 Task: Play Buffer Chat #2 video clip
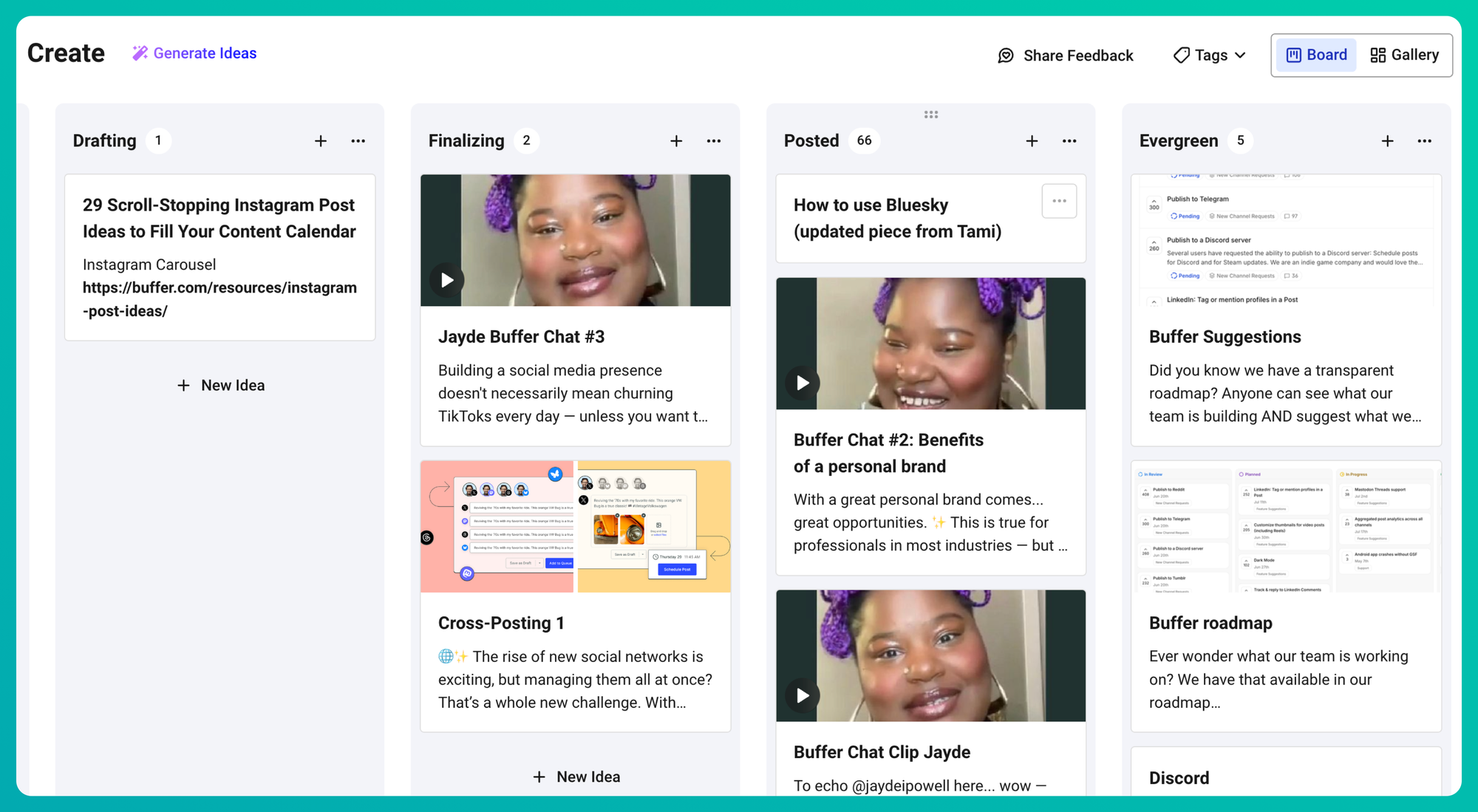click(x=803, y=383)
